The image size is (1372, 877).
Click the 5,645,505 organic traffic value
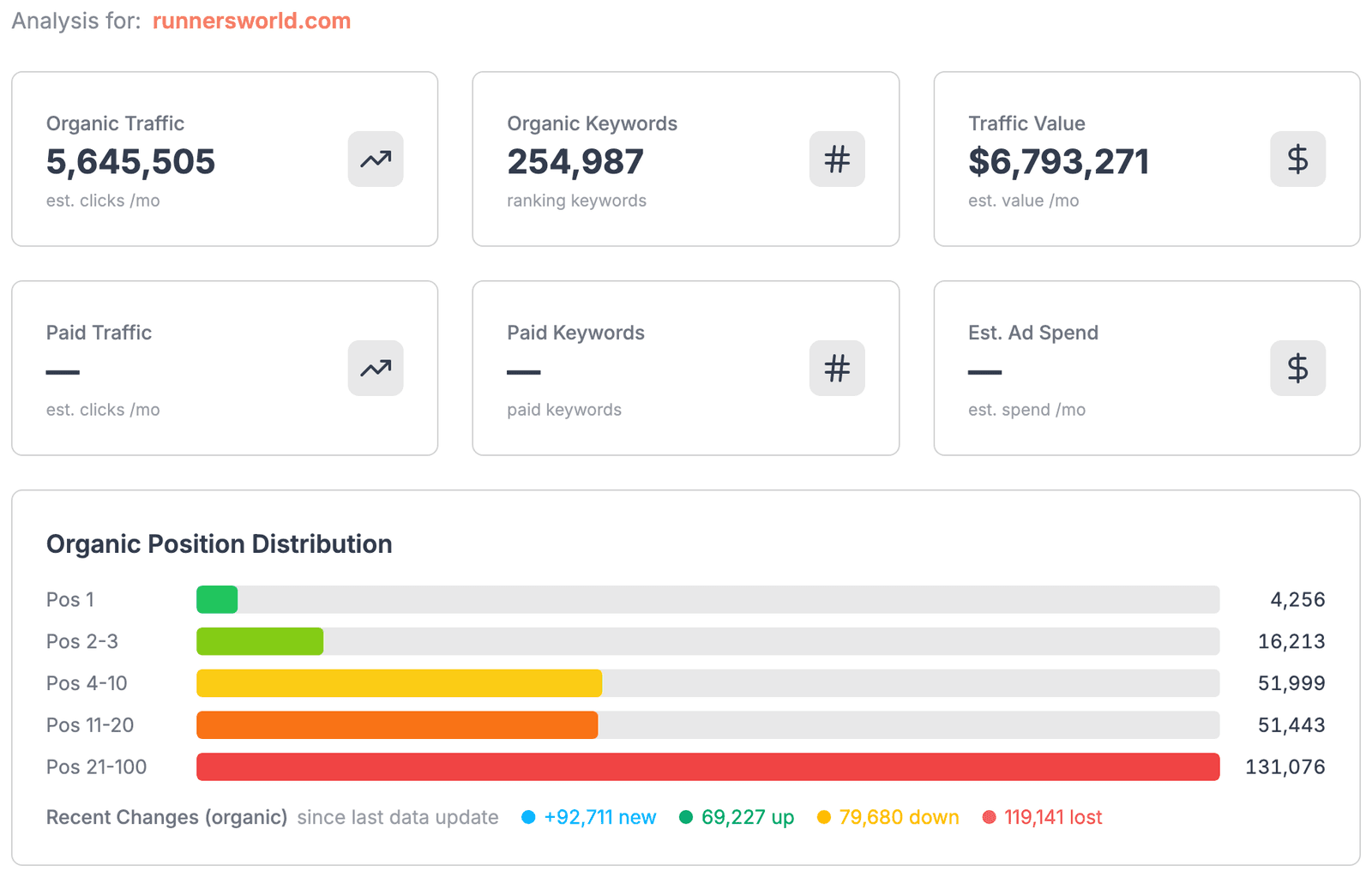pyautogui.click(x=130, y=162)
